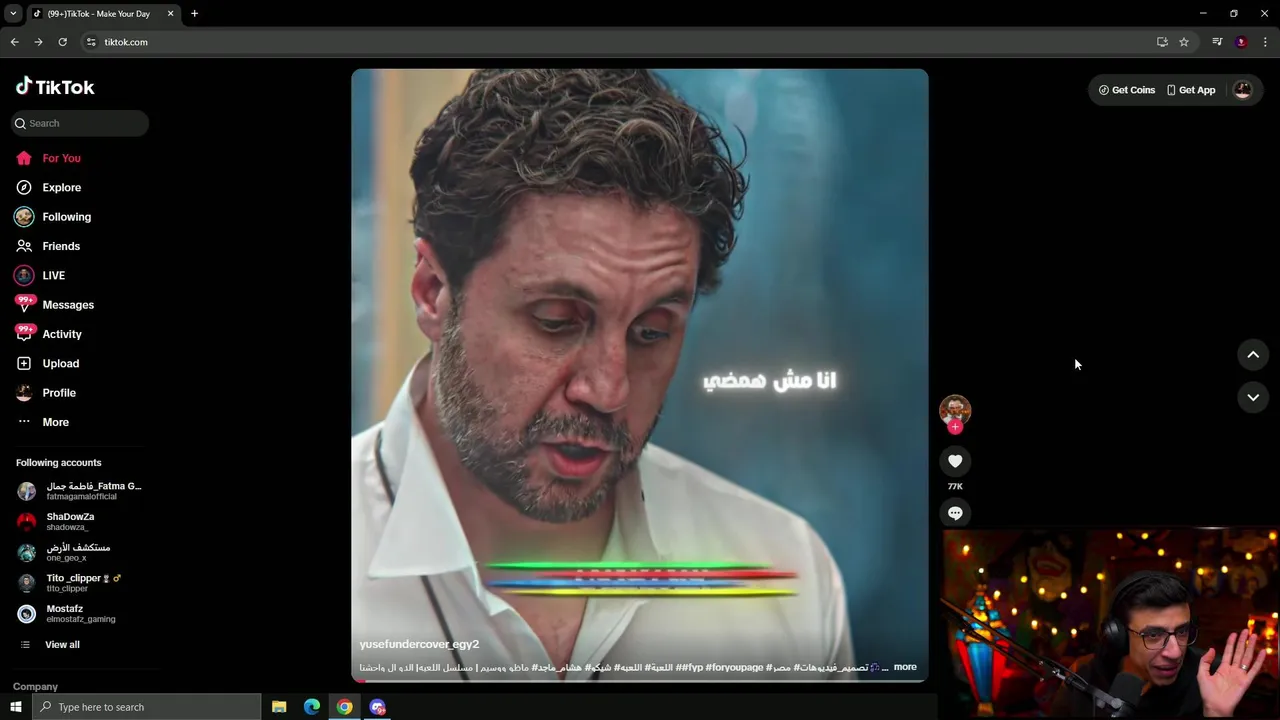Click the install app icon in address bar
This screenshot has height=720, width=1280.
click(1162, 42)
